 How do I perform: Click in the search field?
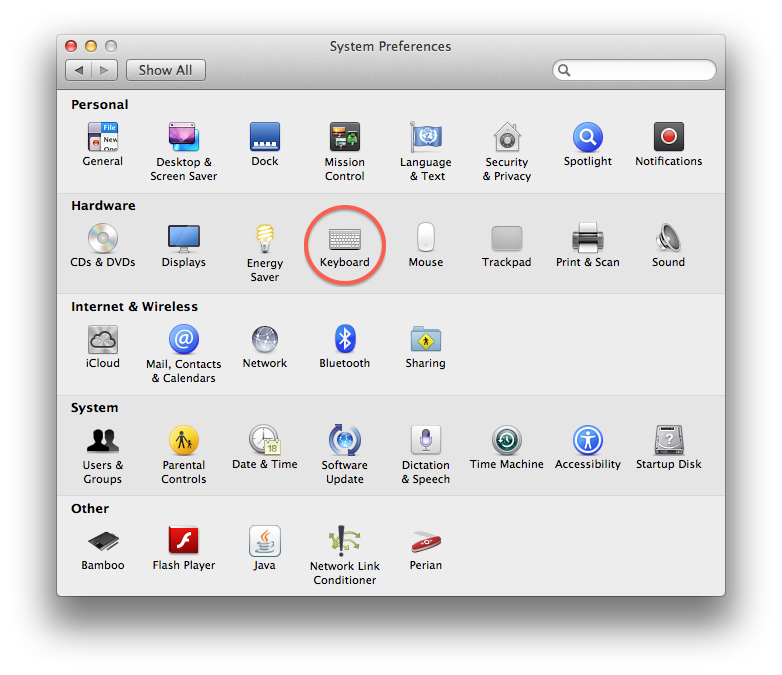click(x=640, y=70)
